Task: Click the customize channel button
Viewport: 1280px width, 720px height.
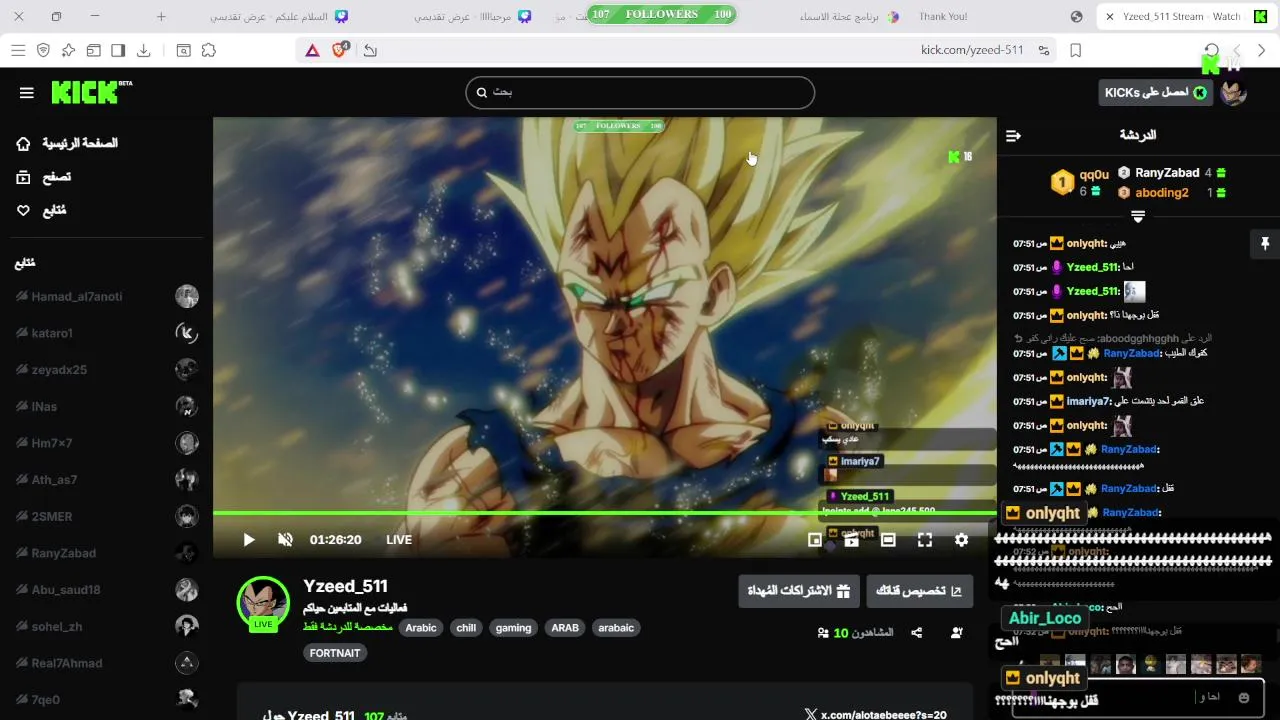Action: [919, 591]
